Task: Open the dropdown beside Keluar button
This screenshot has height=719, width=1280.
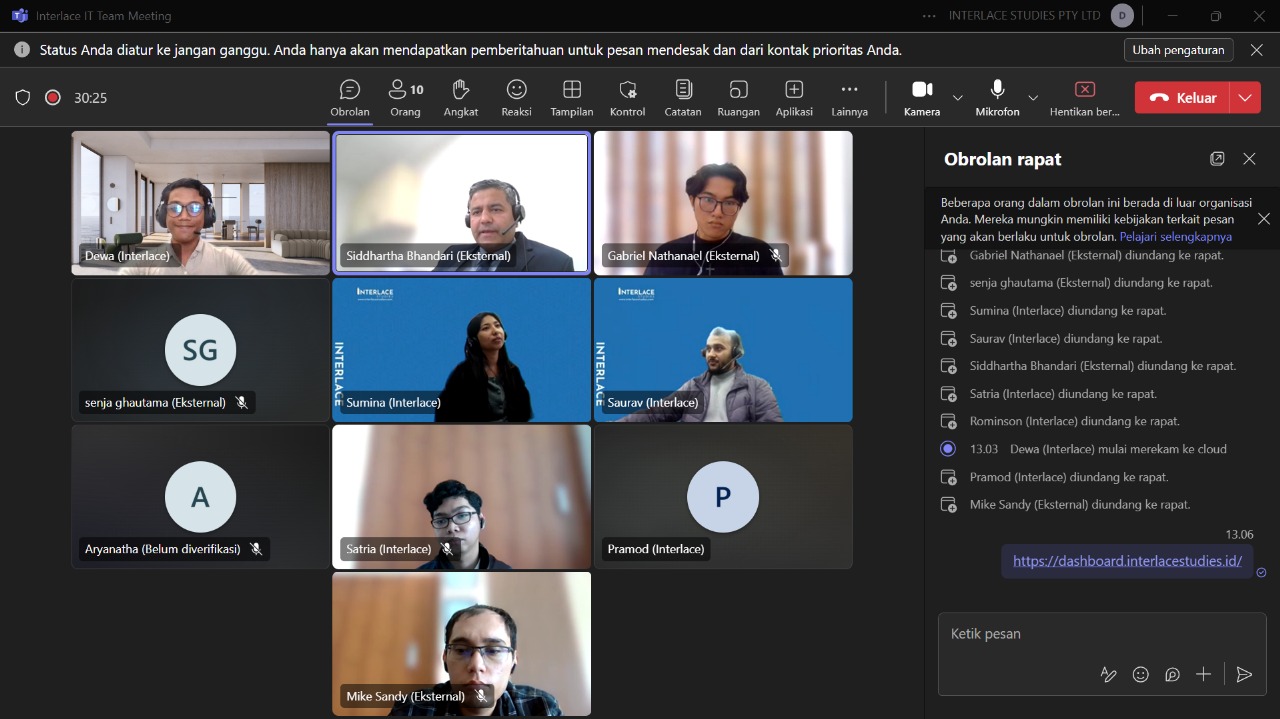Action: 1245,98
